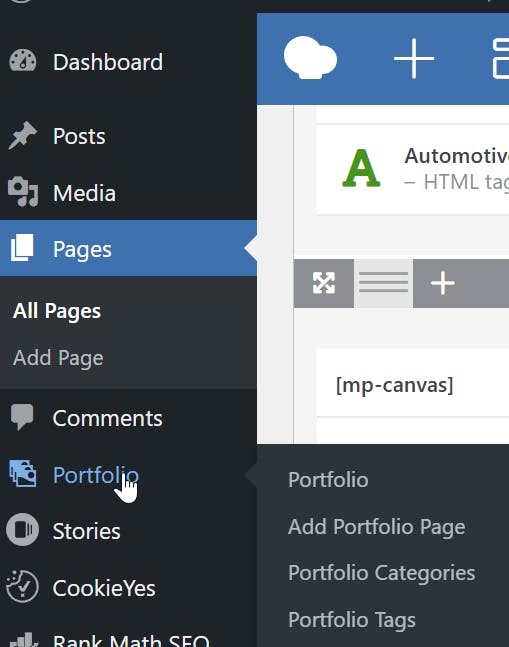Click the Stories circular icon
The image size is (509, 647).
pyautogui.click(x=23, y=530)
